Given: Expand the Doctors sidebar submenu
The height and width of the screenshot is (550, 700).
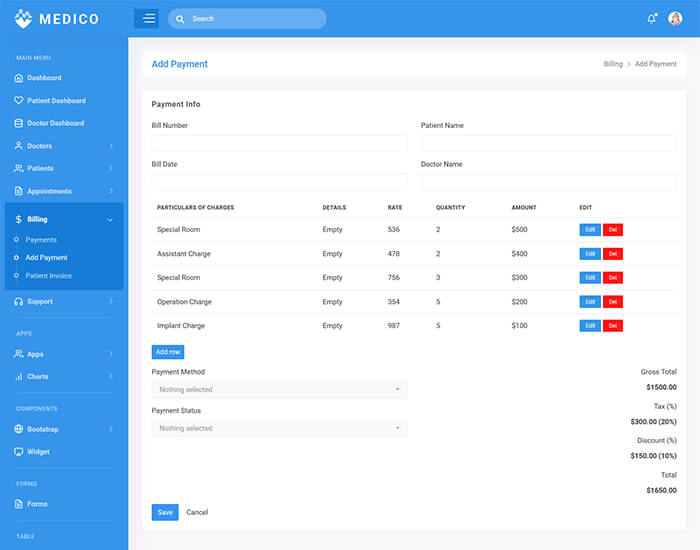Looking at the screenshot, I should tap(110, 146).
